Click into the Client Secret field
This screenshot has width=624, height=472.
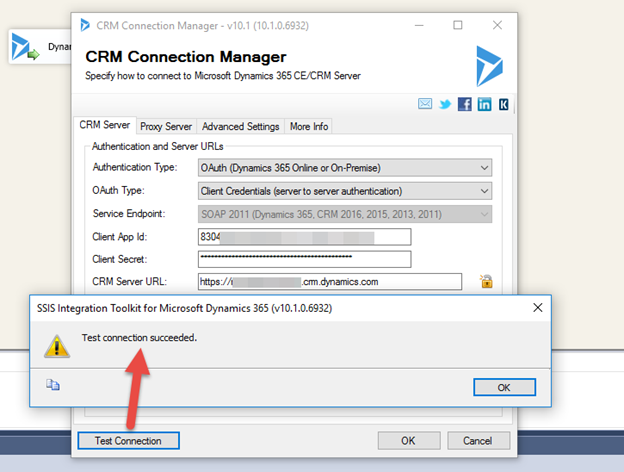pyautogui.click(x=304, y=259)
